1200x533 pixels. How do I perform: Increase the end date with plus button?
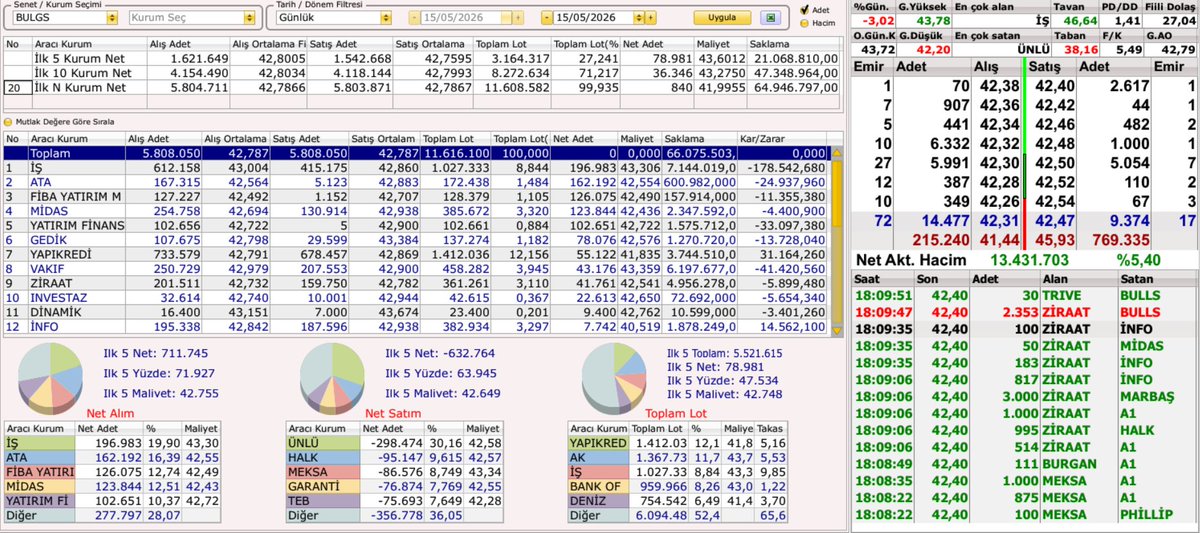coord(650,18)
